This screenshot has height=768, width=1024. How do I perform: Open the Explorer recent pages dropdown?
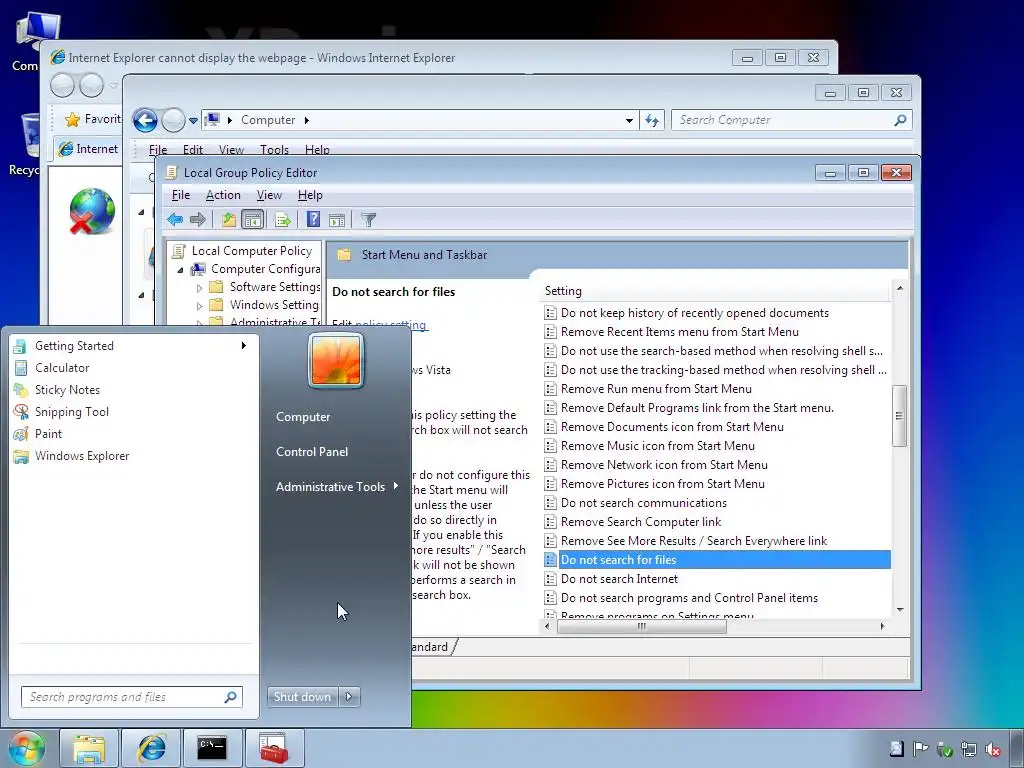coord(193,120)
